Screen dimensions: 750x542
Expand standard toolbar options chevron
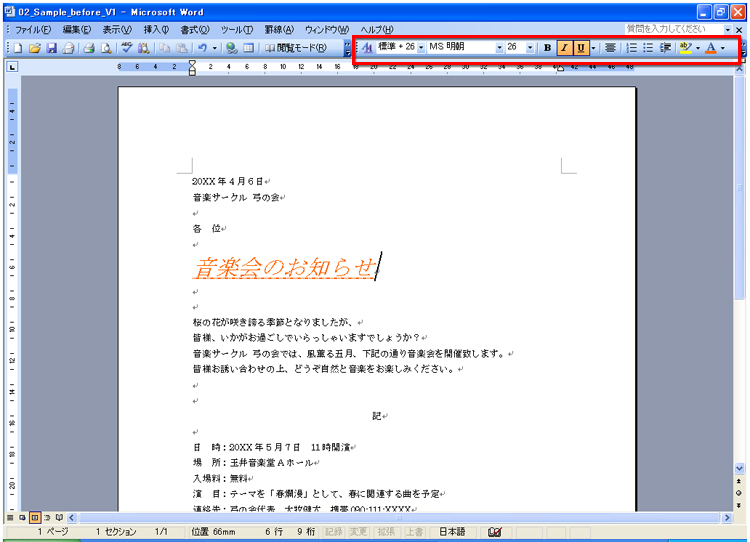click(347, 48)
